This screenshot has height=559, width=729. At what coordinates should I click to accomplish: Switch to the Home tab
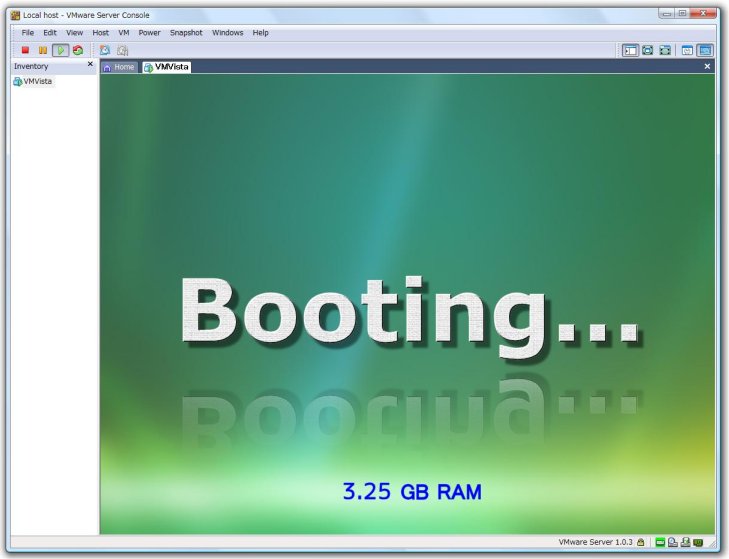tap(119, 67)
